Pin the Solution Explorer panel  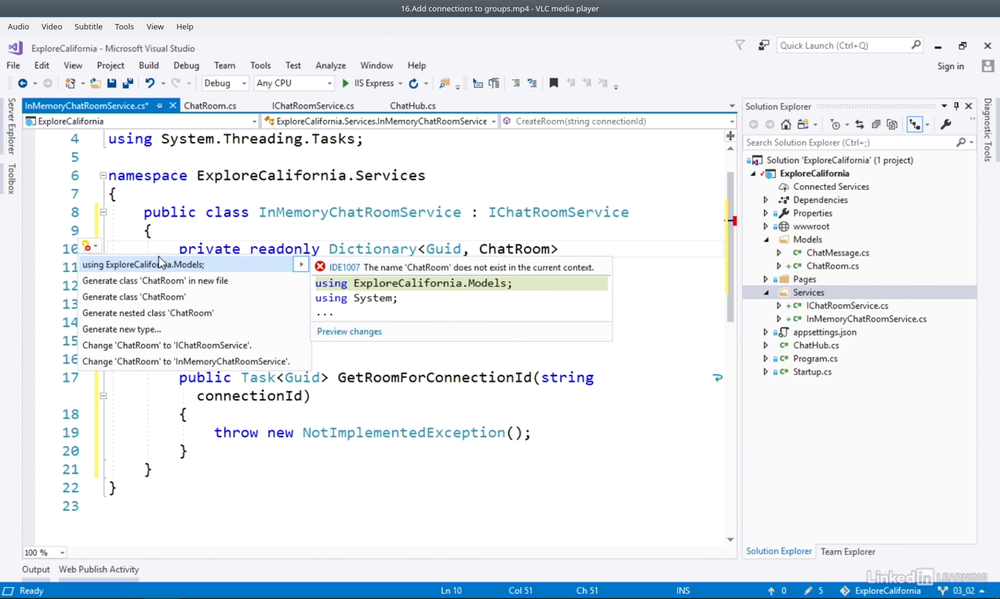click(956, 106)
